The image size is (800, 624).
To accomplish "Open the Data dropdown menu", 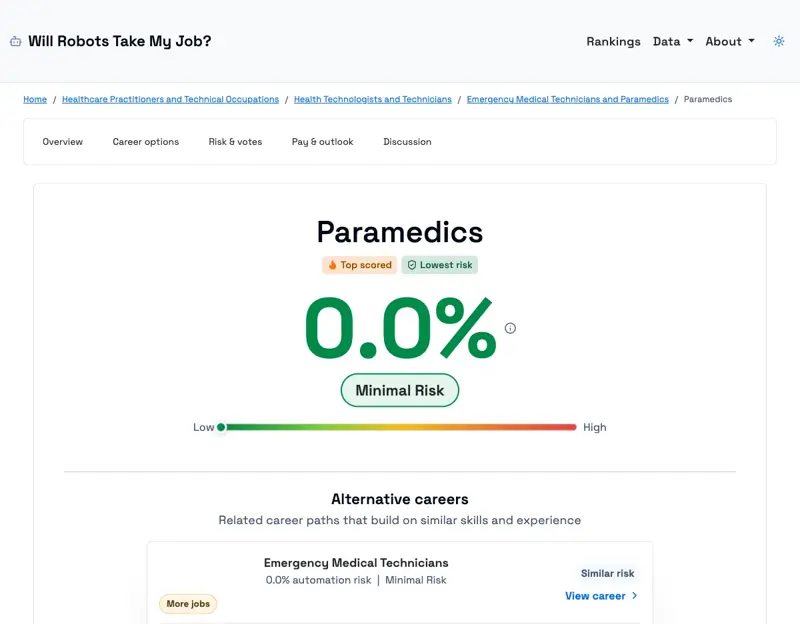I will (672, 41).
